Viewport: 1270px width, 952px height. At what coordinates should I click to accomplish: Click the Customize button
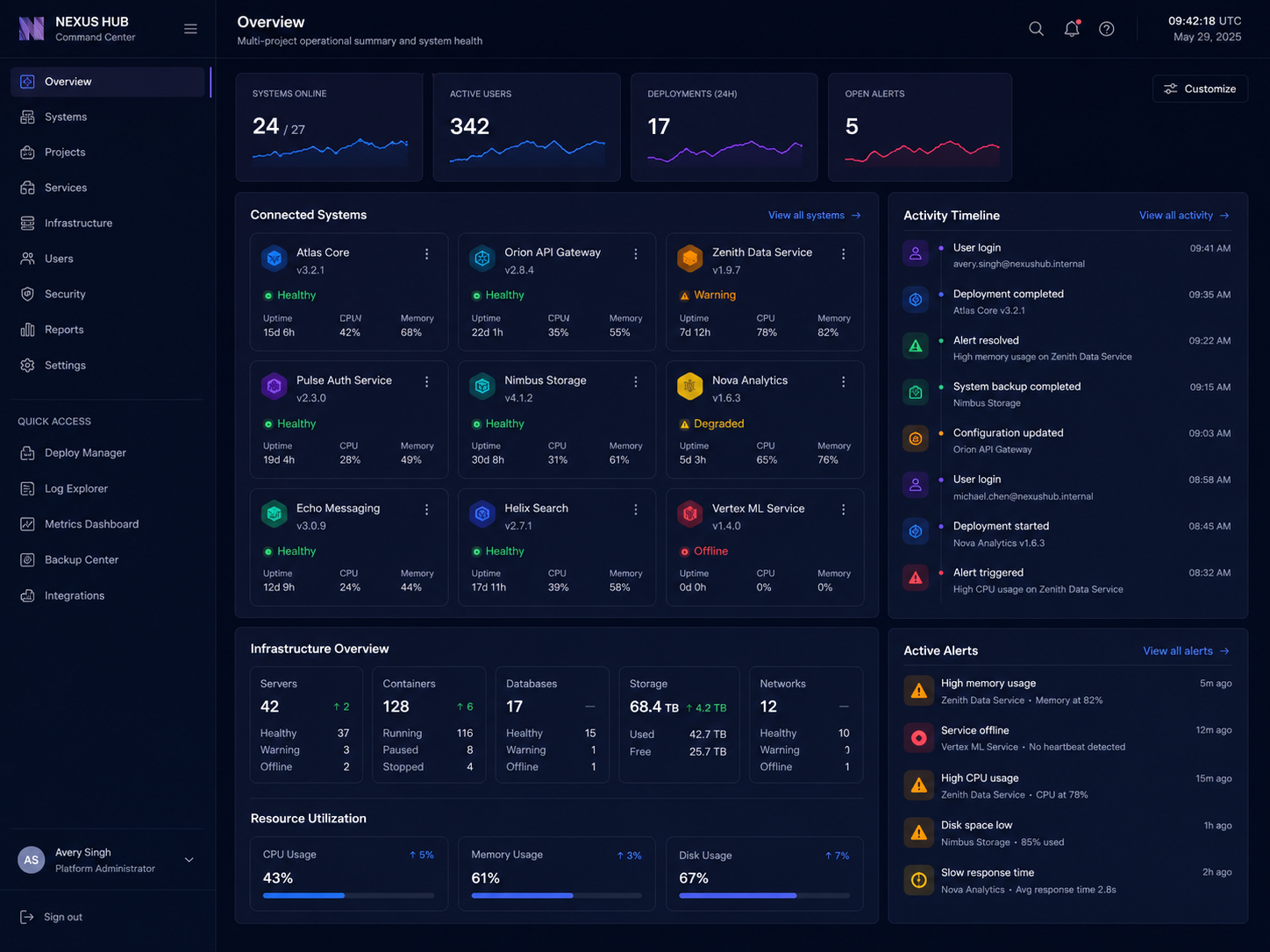tap(1200, 89)
